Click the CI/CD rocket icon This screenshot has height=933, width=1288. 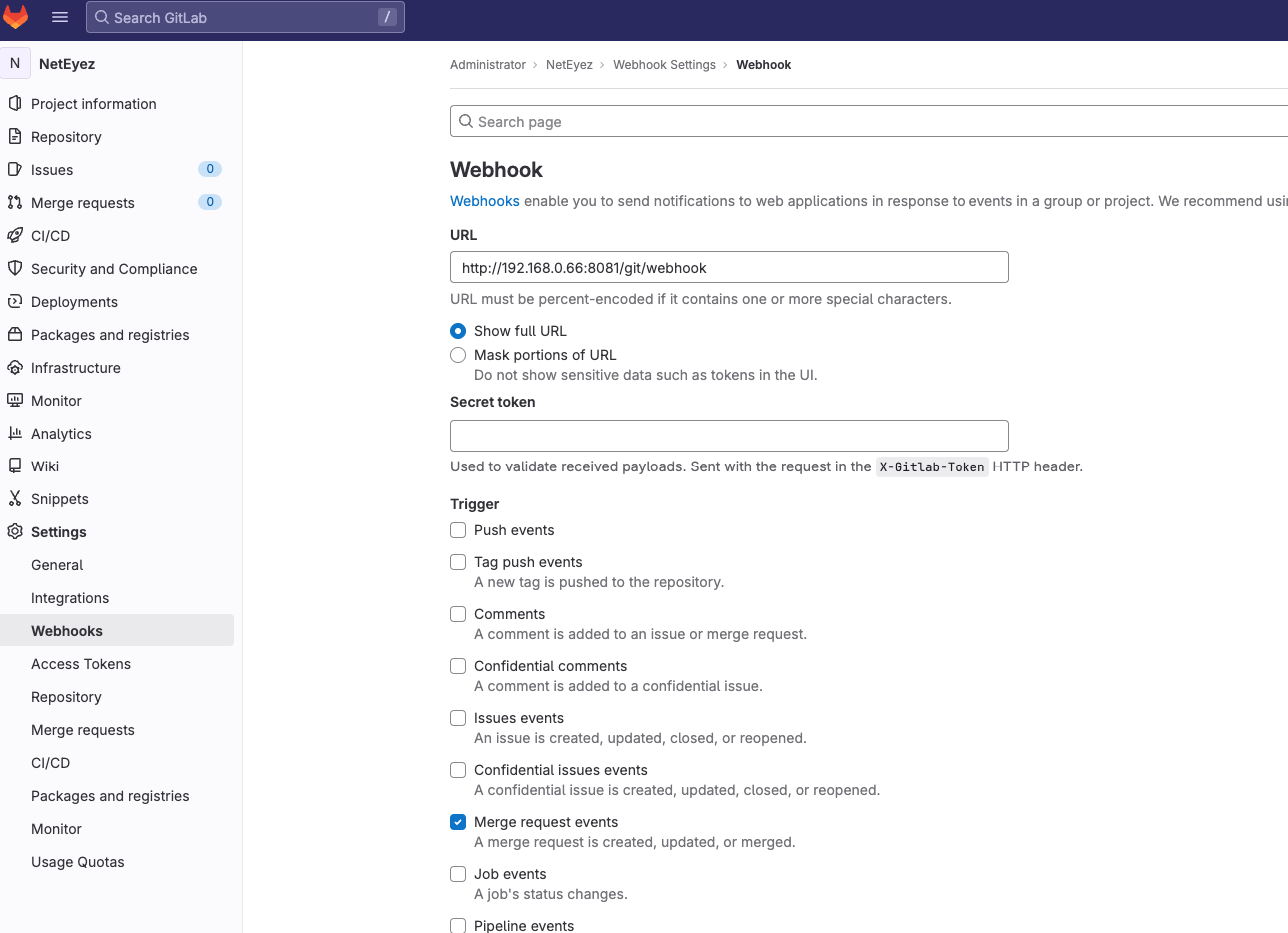pos(15,235)
